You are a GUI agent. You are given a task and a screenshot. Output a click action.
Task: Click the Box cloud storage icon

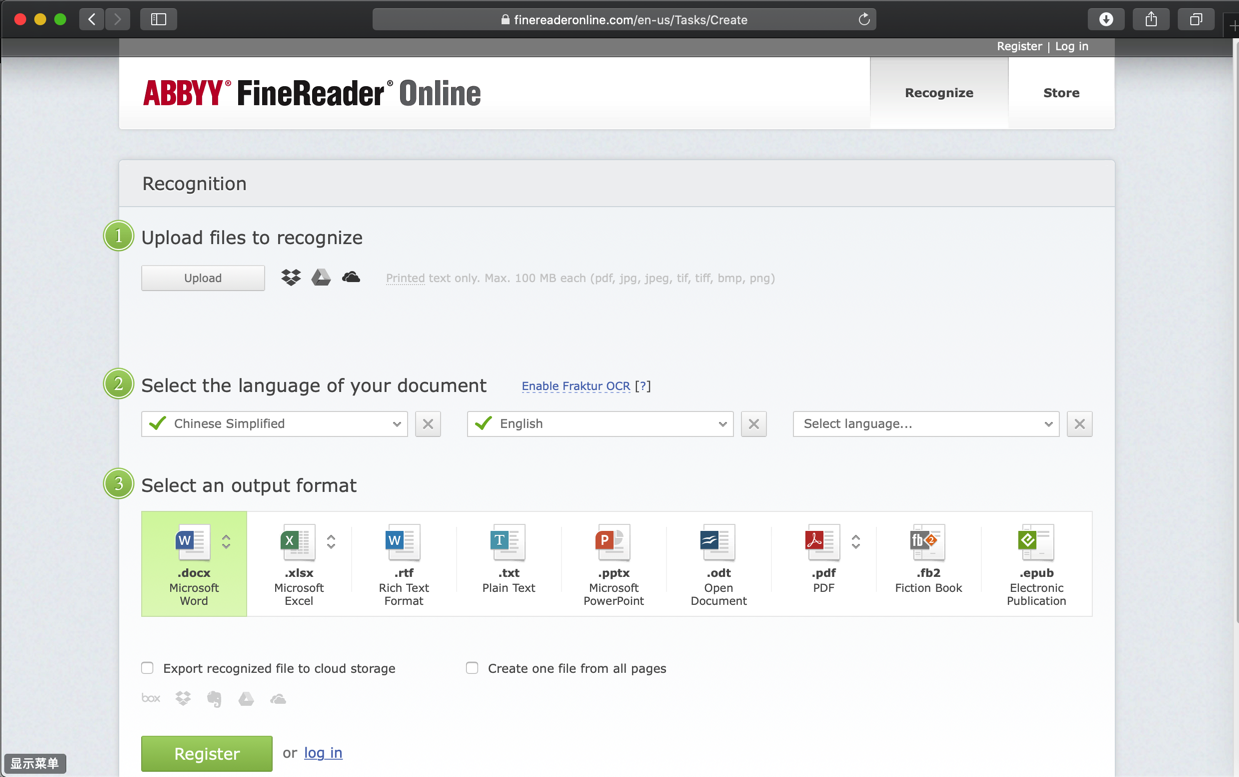[x=151, y=698]
